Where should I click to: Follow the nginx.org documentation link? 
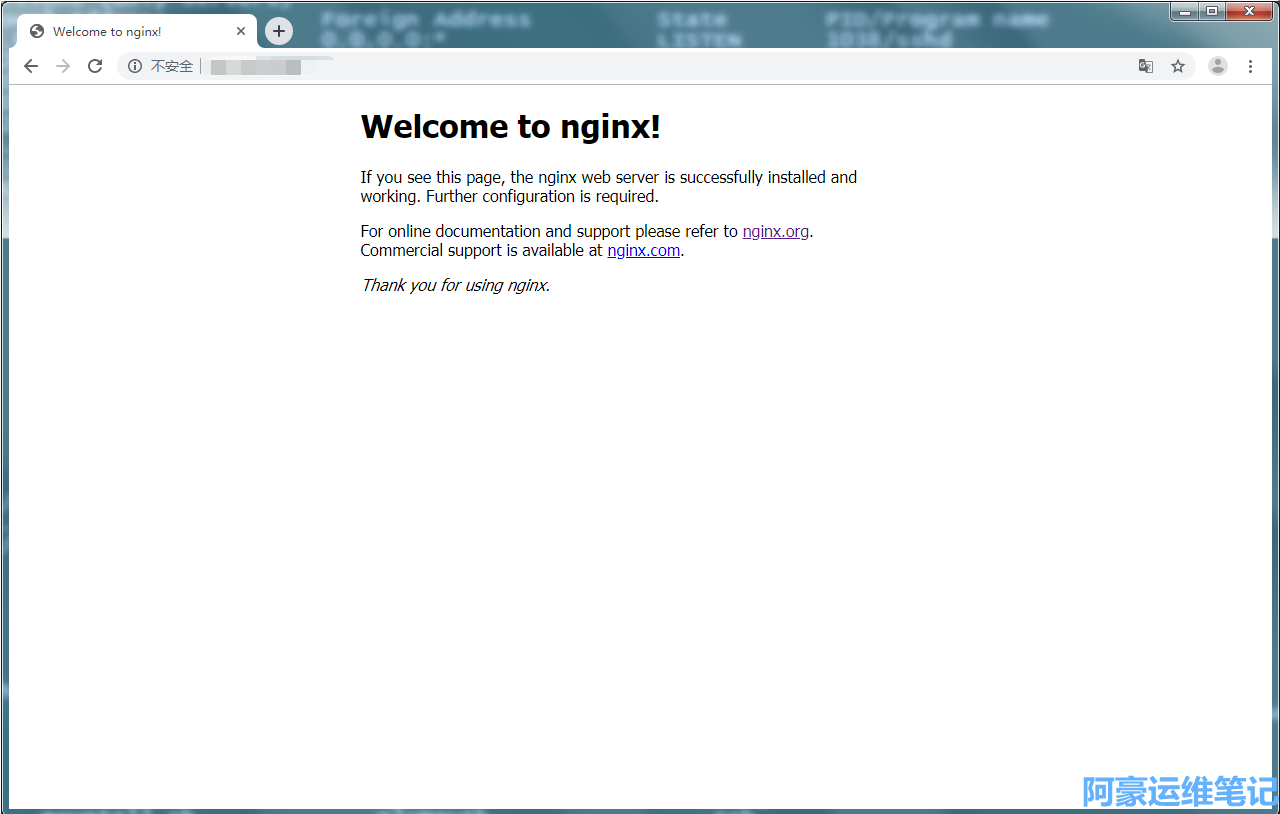[775, 231]
